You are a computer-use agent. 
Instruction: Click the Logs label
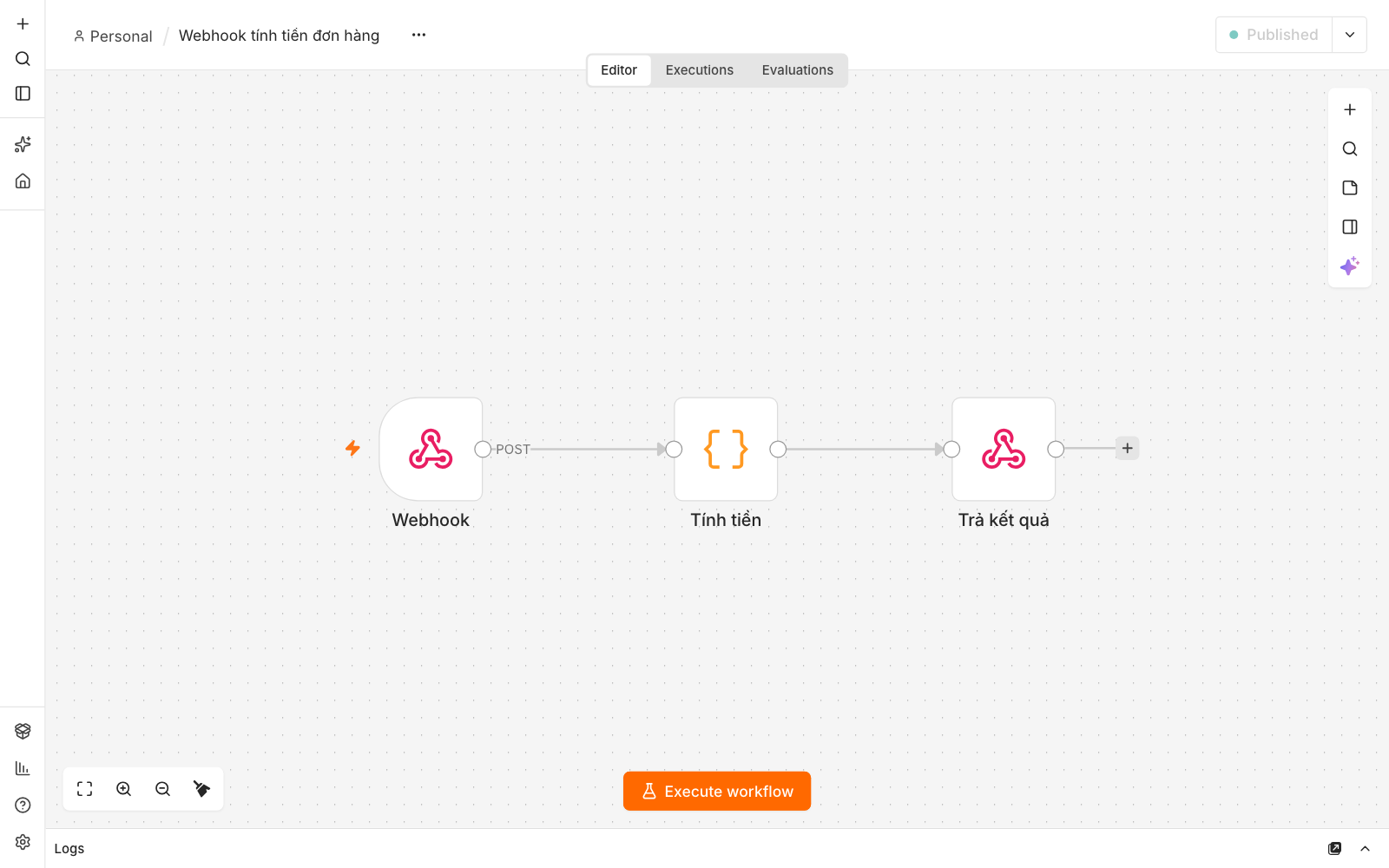pyautogui.click(x=69, y=849)
